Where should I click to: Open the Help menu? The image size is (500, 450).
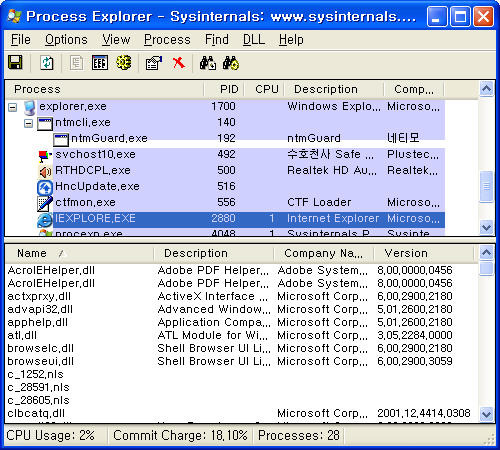[x=291, y=40]
